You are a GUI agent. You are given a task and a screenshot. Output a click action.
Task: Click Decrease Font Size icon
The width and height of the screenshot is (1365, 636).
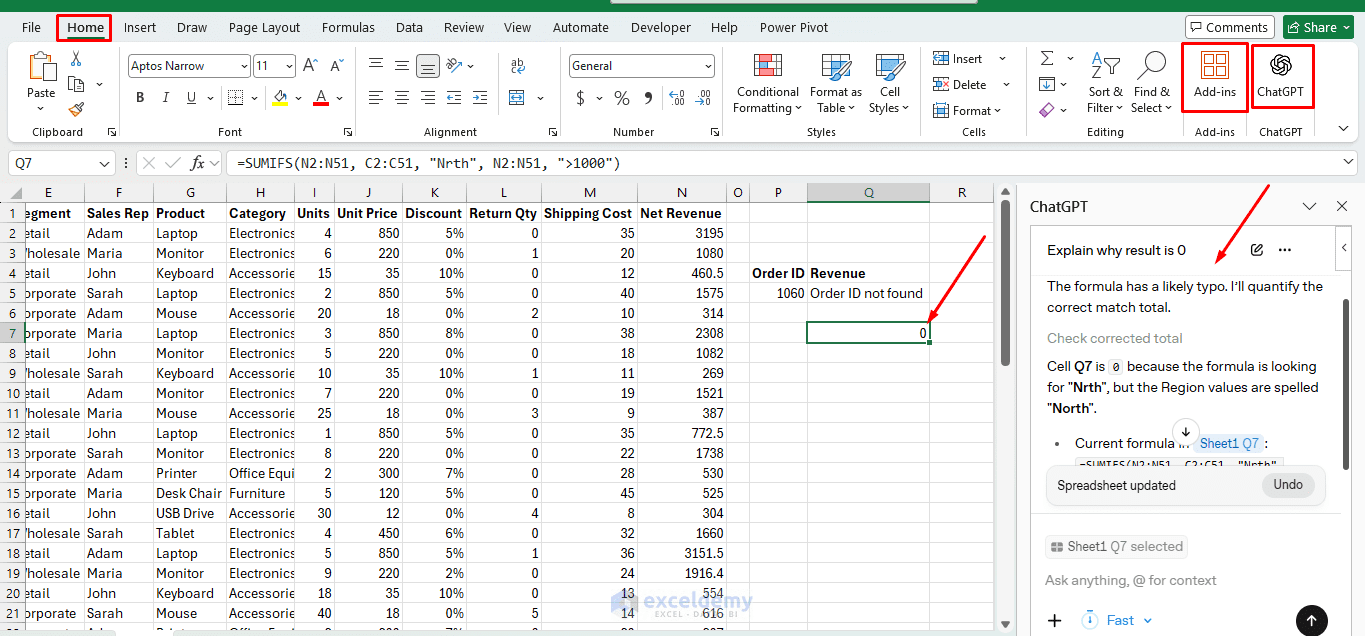pos(337,66)
